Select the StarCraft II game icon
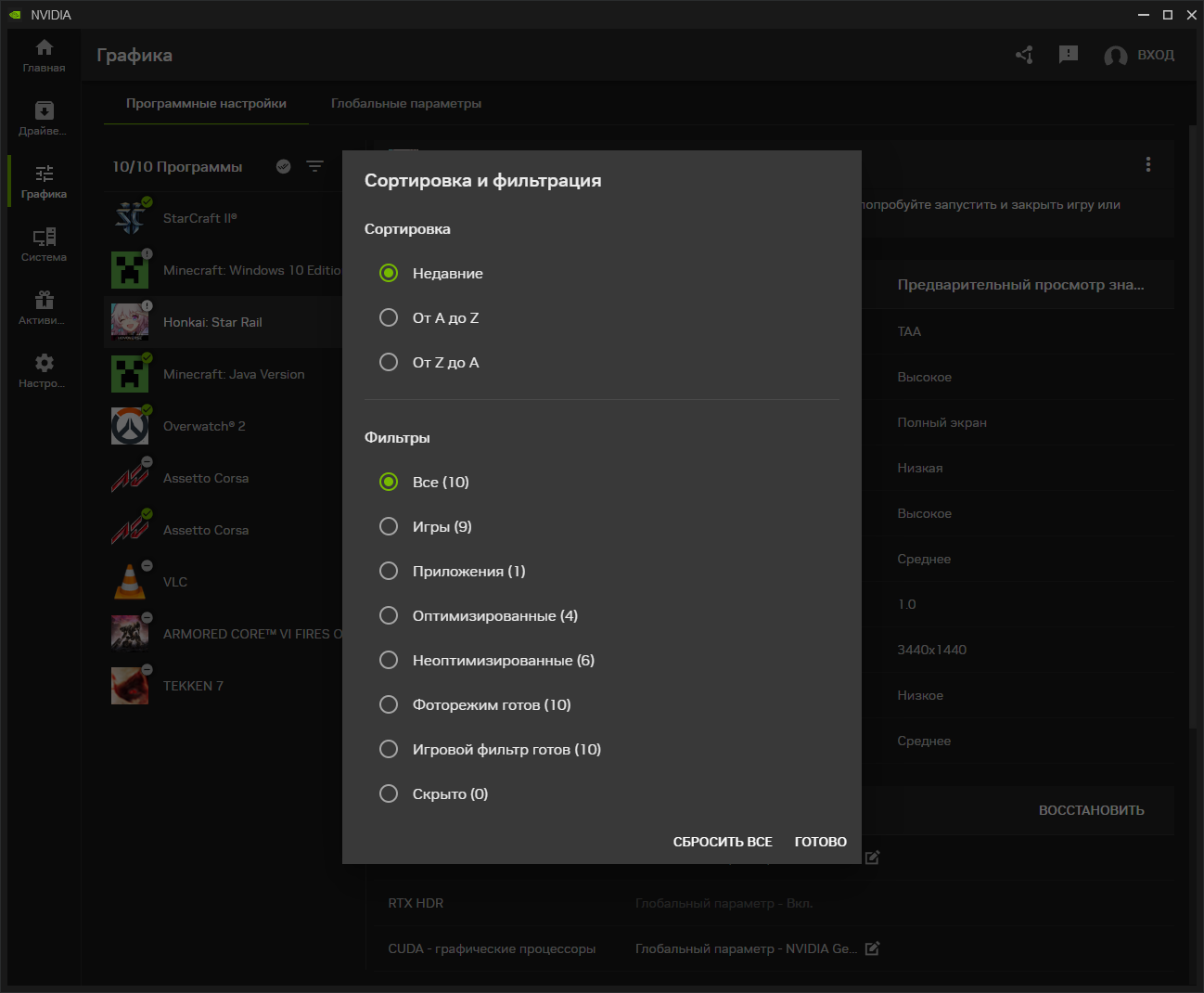 click(130, 218)
